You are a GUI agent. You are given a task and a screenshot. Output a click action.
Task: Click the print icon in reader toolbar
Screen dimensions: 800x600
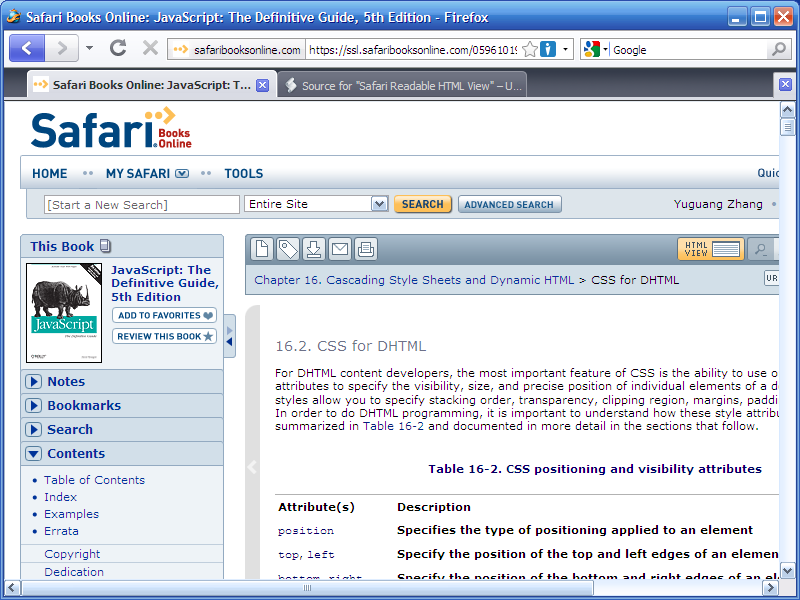coord(366,249)
